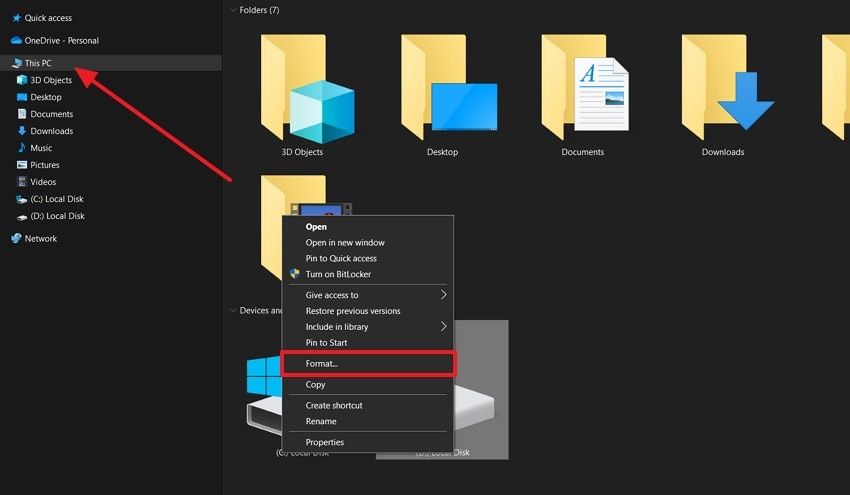Screen dimensions: 850x495
Task: Select This PC label in the navigation tree
Action: [38, 63]
